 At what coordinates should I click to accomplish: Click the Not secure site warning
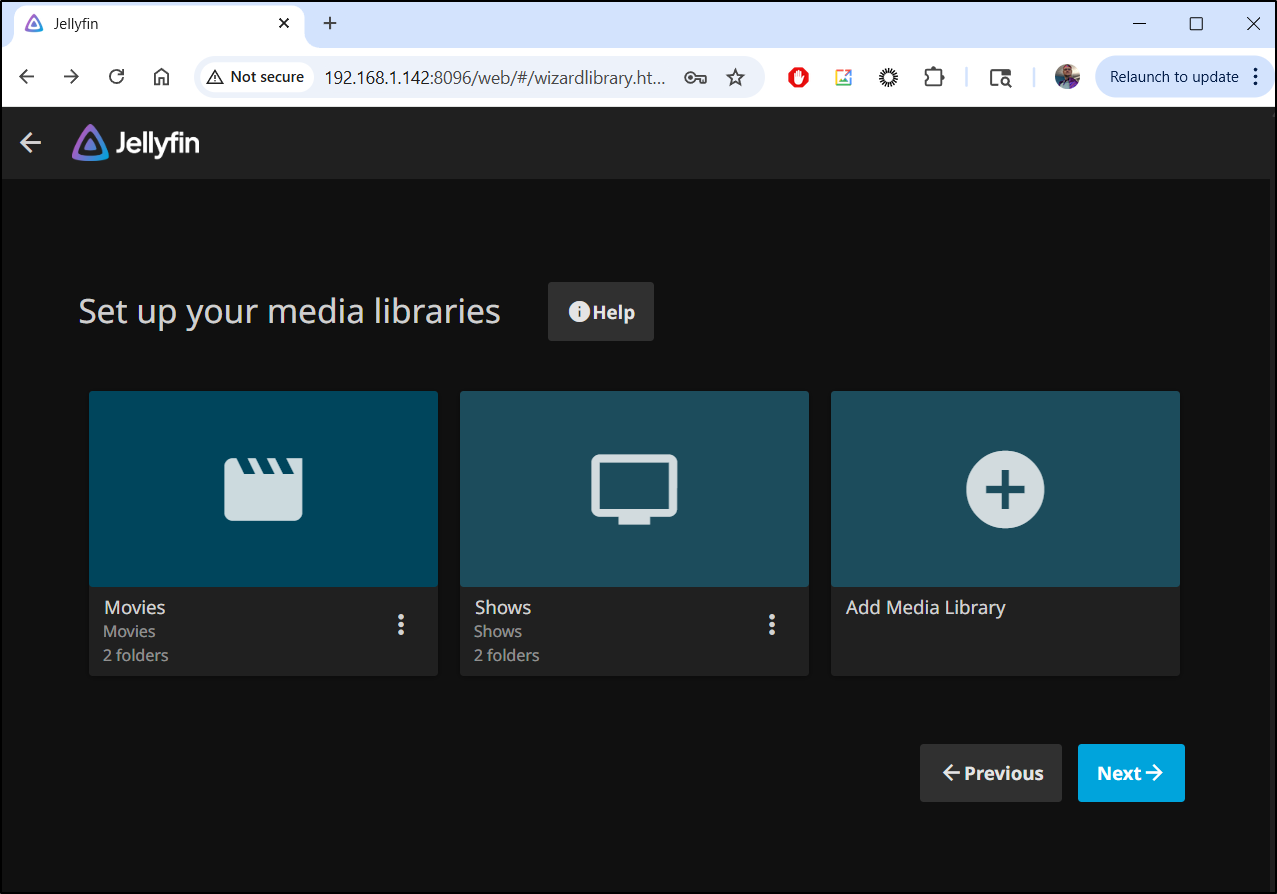click(255, 77)
